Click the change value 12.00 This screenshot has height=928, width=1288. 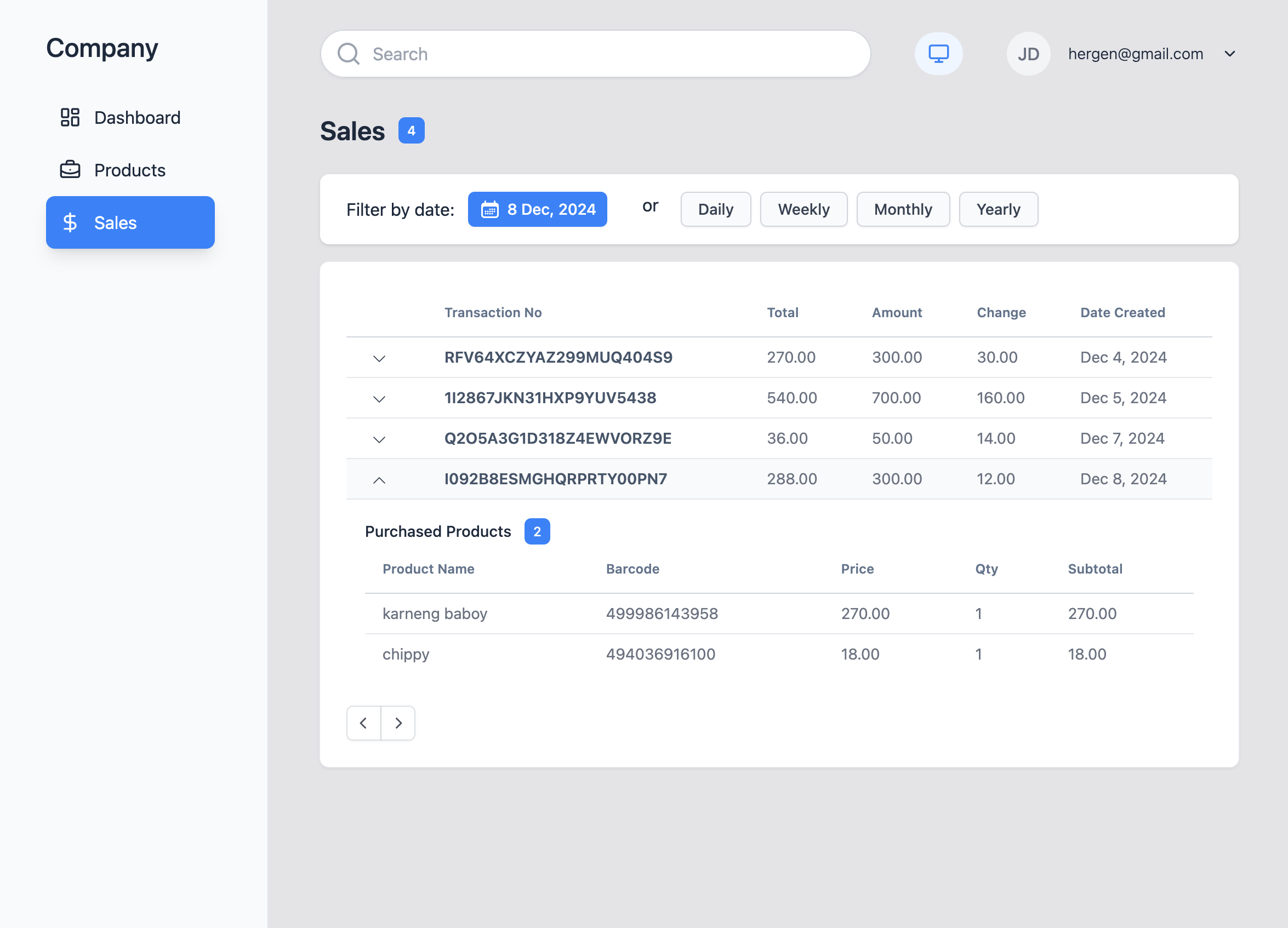pyautogui.click(x=995, y=479)
